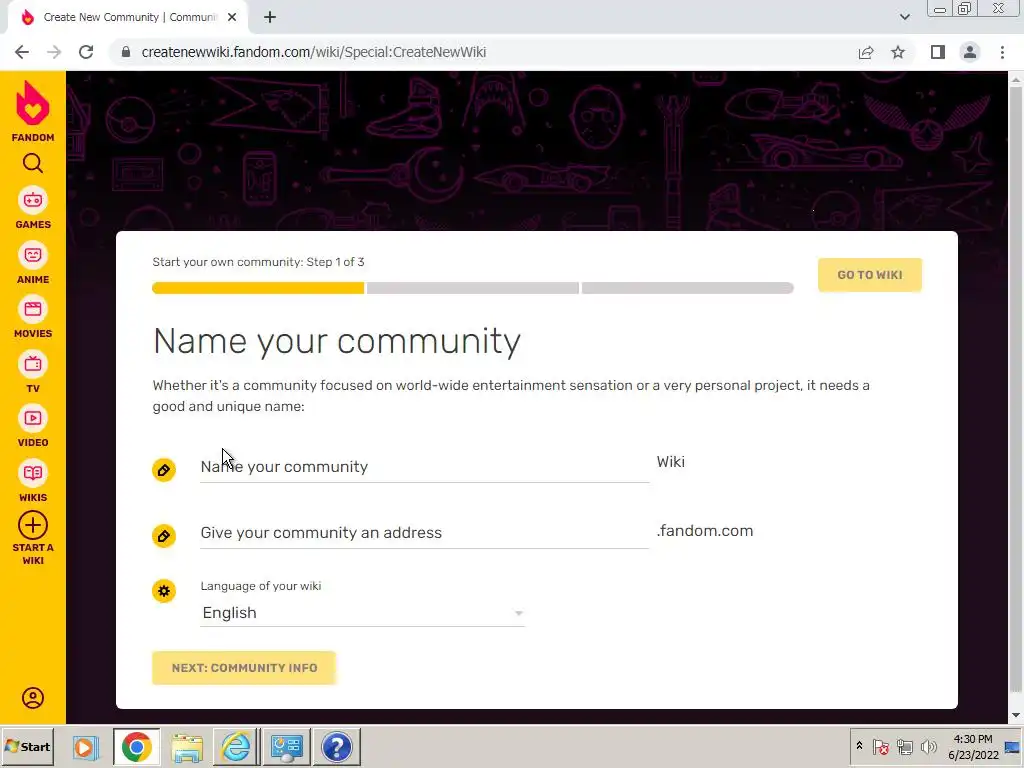Open the Video section in sidebar
1024x768 pixels.
click(x=33, y=426)
